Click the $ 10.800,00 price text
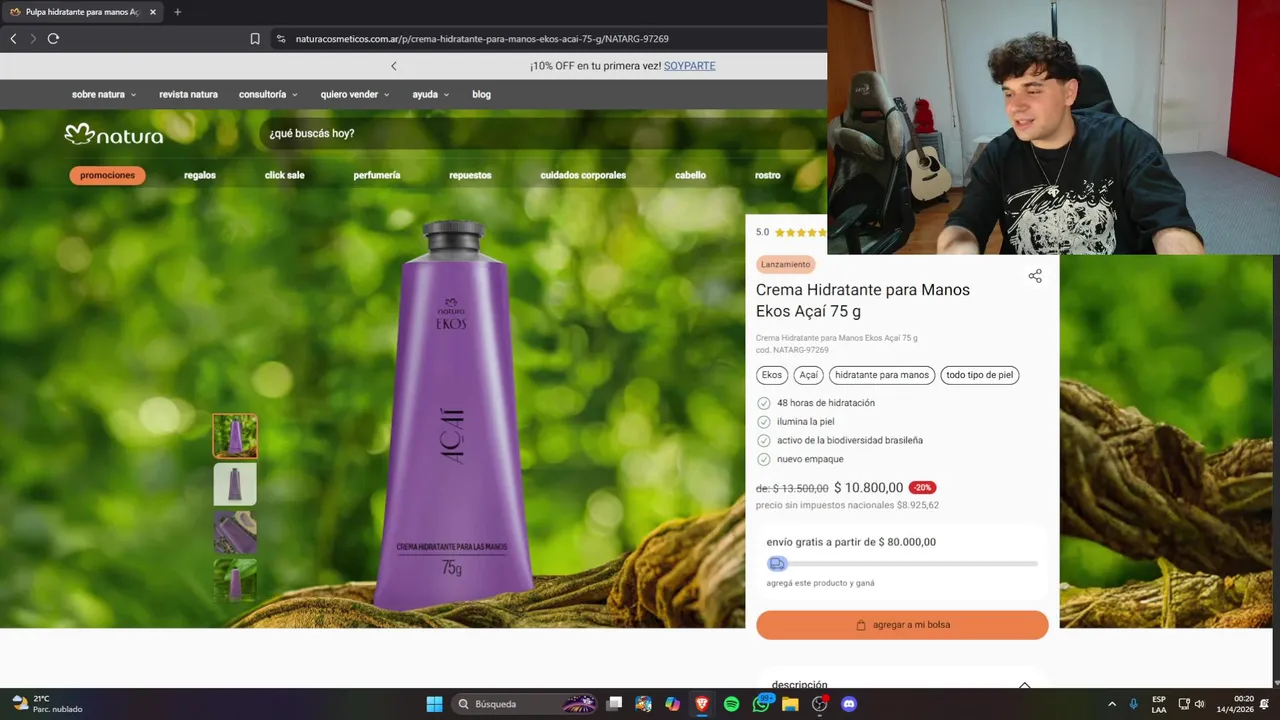The image size is (1280, 720). pos(868,488)
